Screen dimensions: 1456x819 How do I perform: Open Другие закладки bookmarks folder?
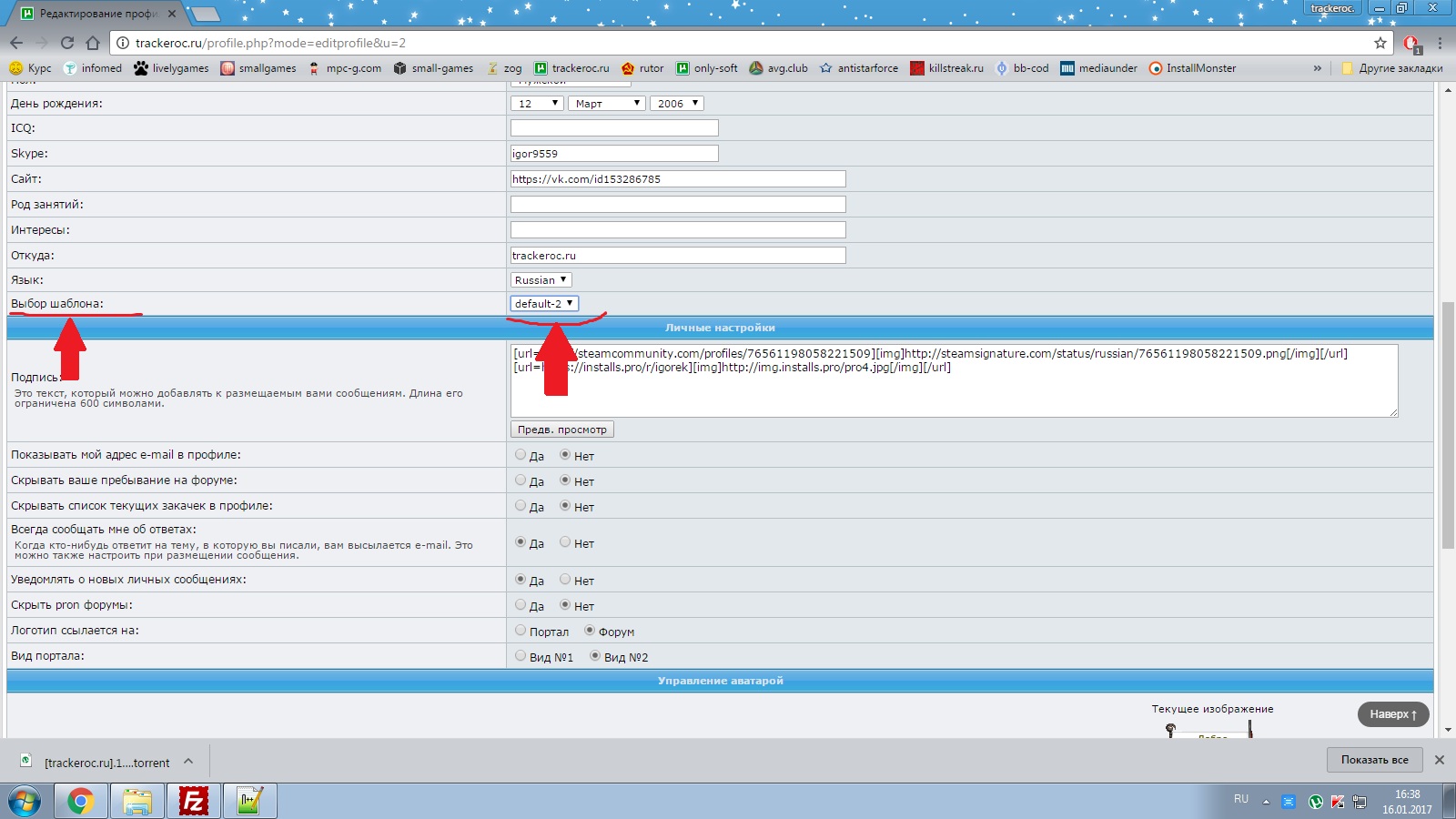click(1392, 68)
